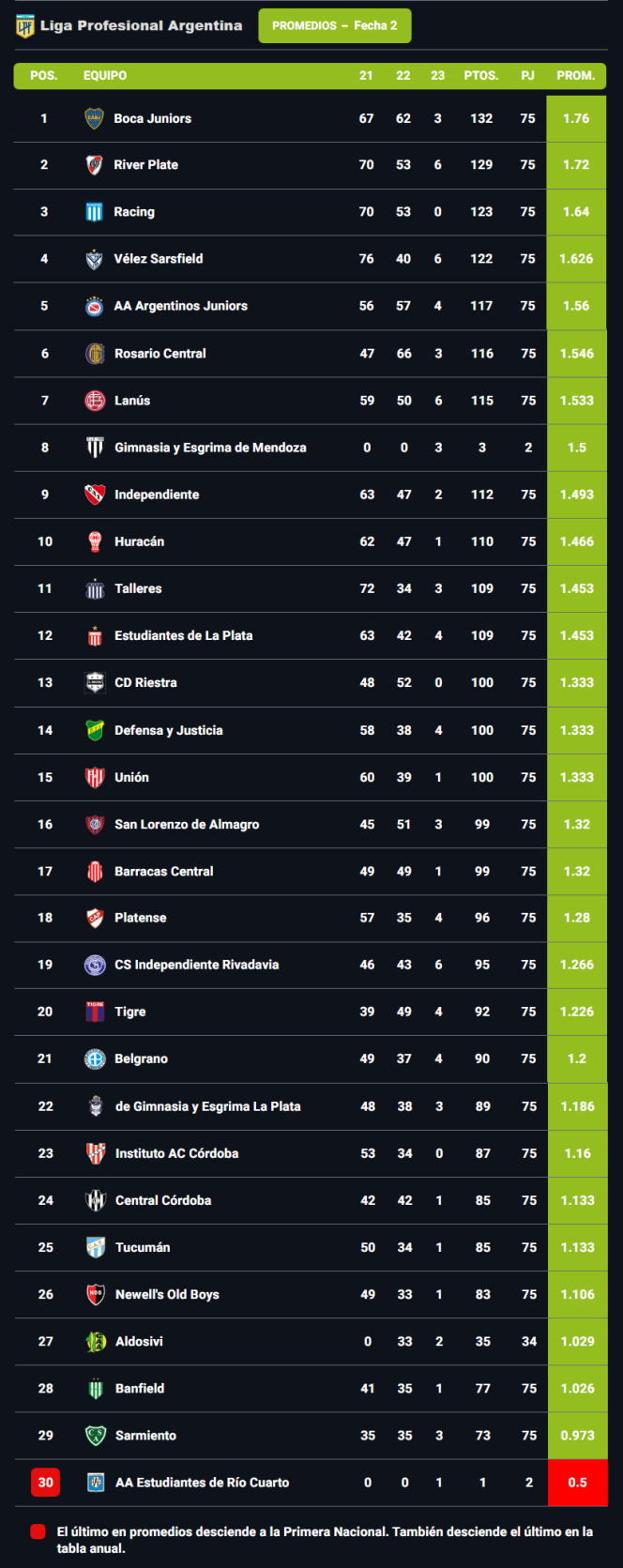The width and height of the screenshot is (623, 1568).
Task: Select the PROMEDIOS – Fecha 2 tab
Action: click(x=334, y=26)
